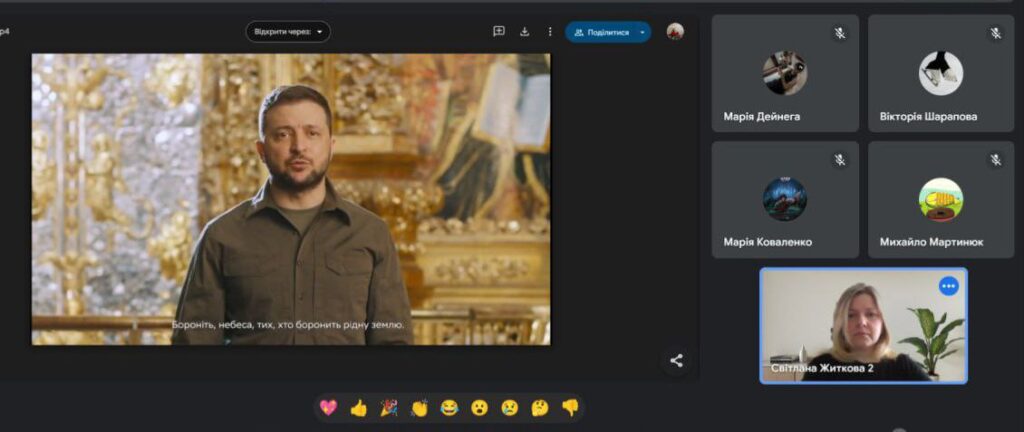Send the laughing face reaction
1024x432 pixels.
point(449,408)
